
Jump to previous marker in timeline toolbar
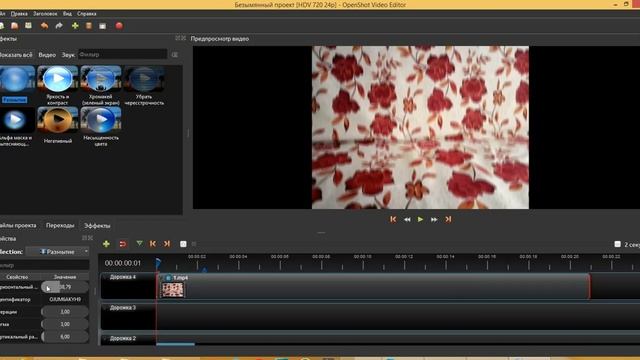(153, 244)
